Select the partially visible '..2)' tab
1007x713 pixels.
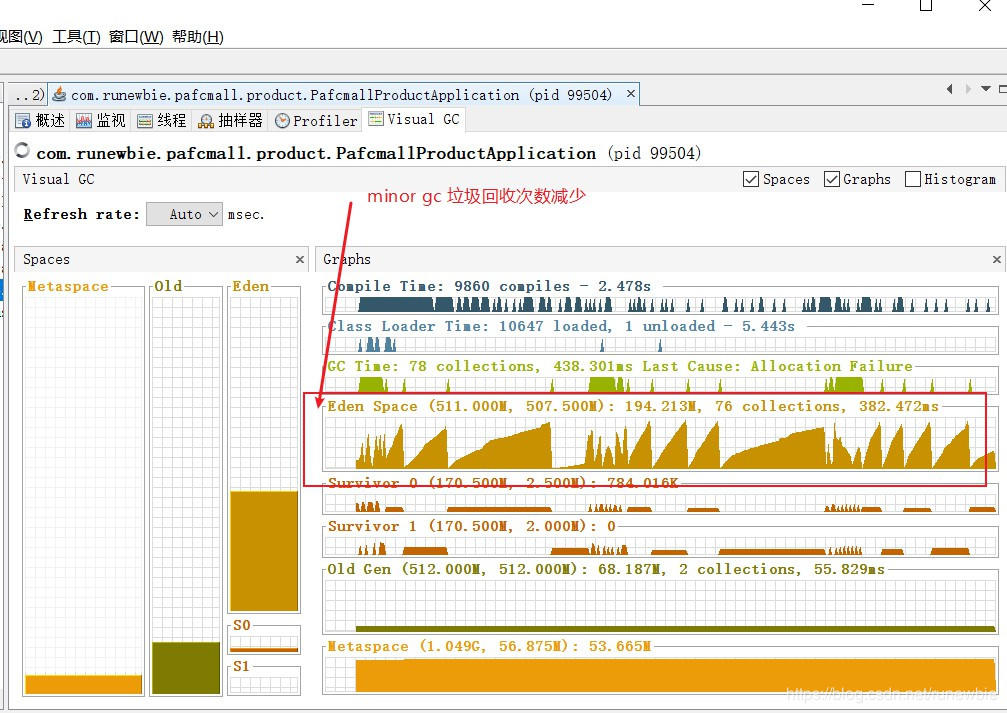[x=27, y=95]
